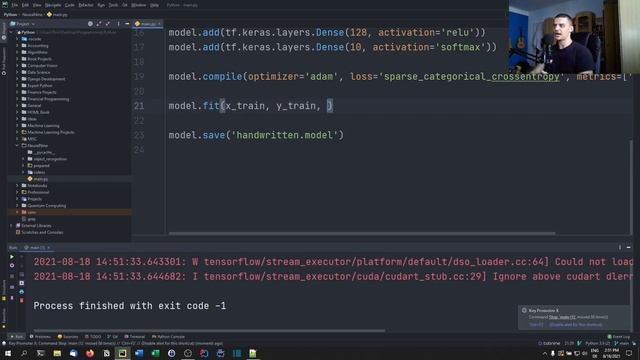Open the Edit menu

tap(25, 5)
